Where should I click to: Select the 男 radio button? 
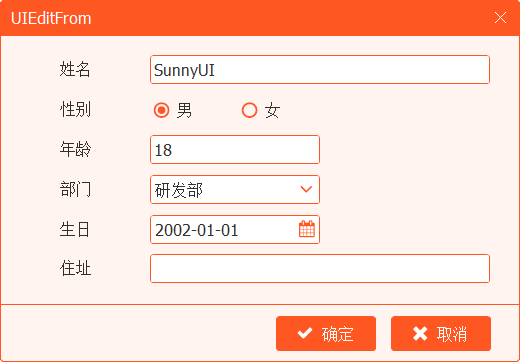point(162,110)
